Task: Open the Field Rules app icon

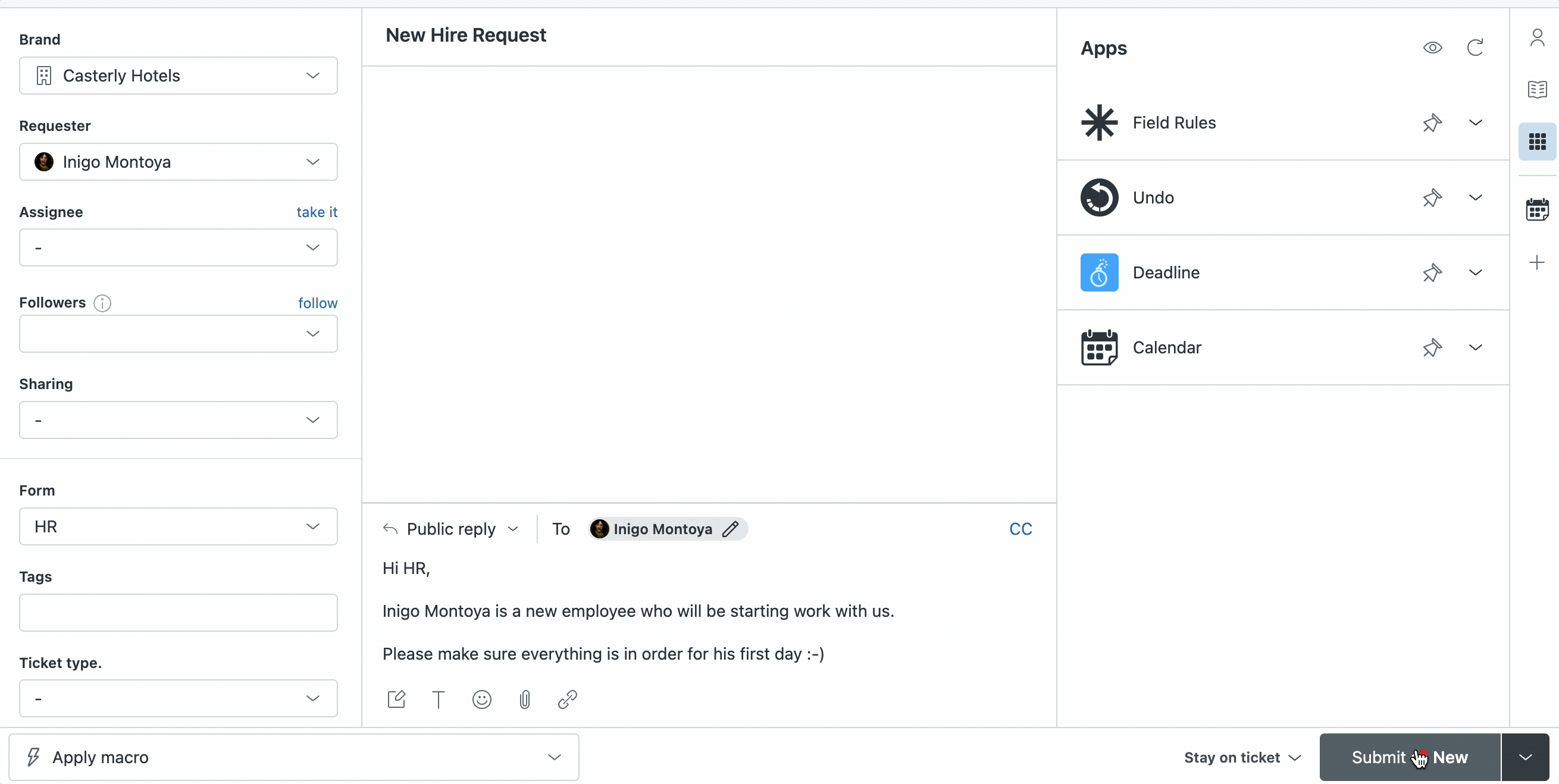Action: click(1099, 123)
